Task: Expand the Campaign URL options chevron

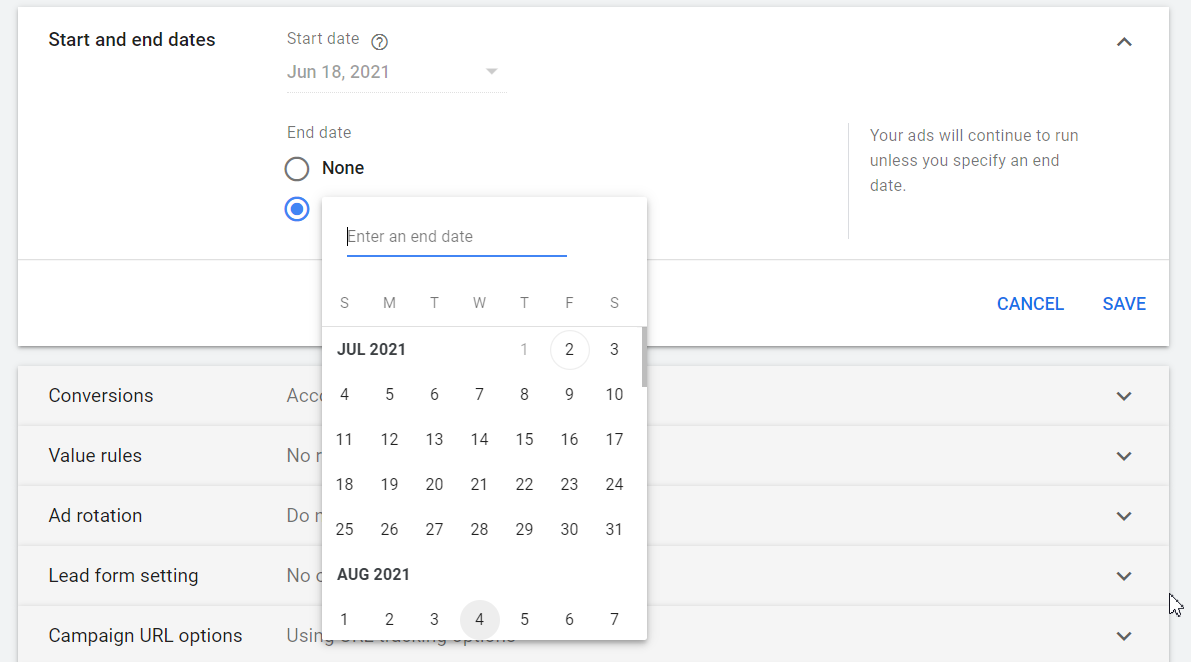Action: [1124, 636]
